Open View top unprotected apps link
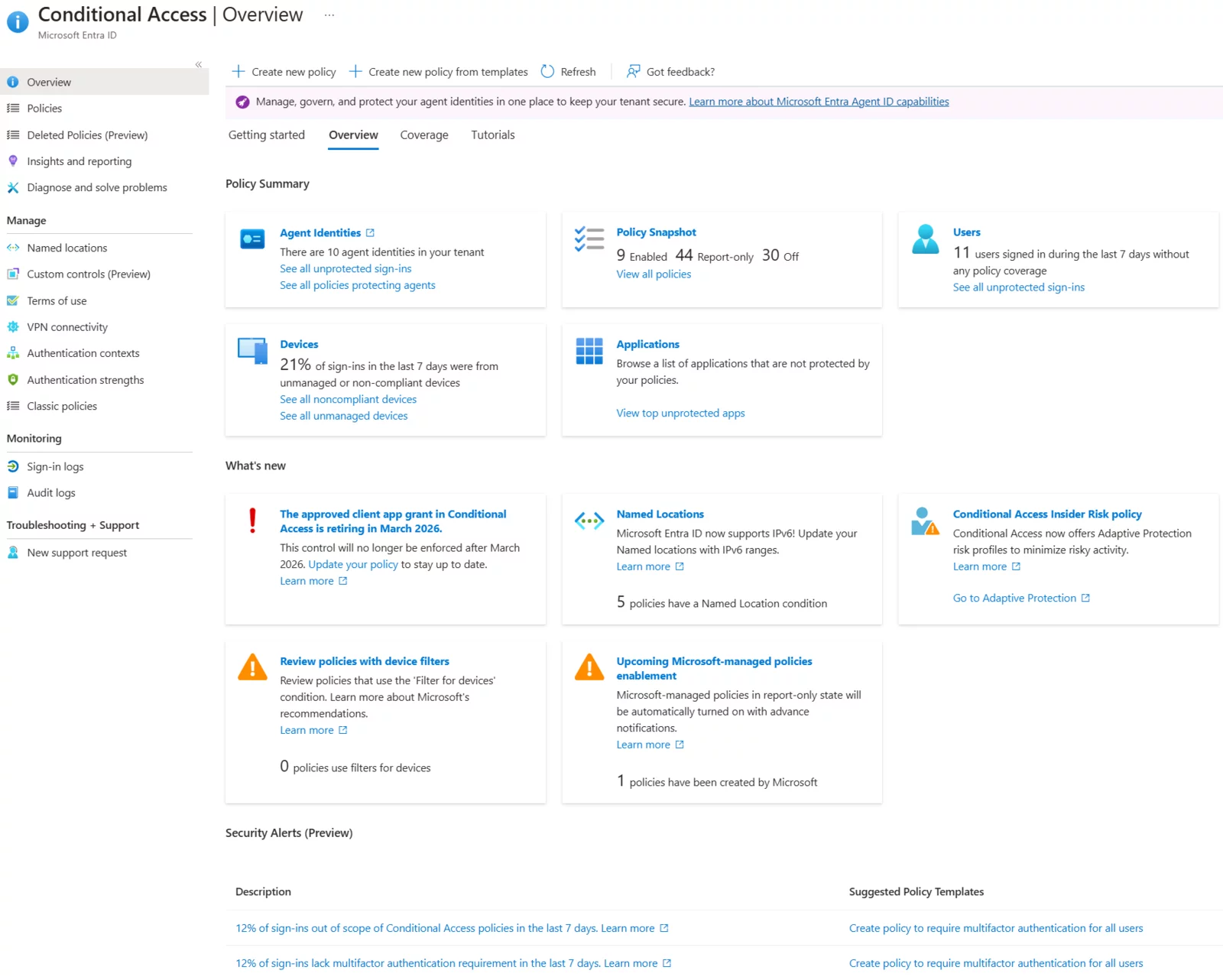 (680, 414)
